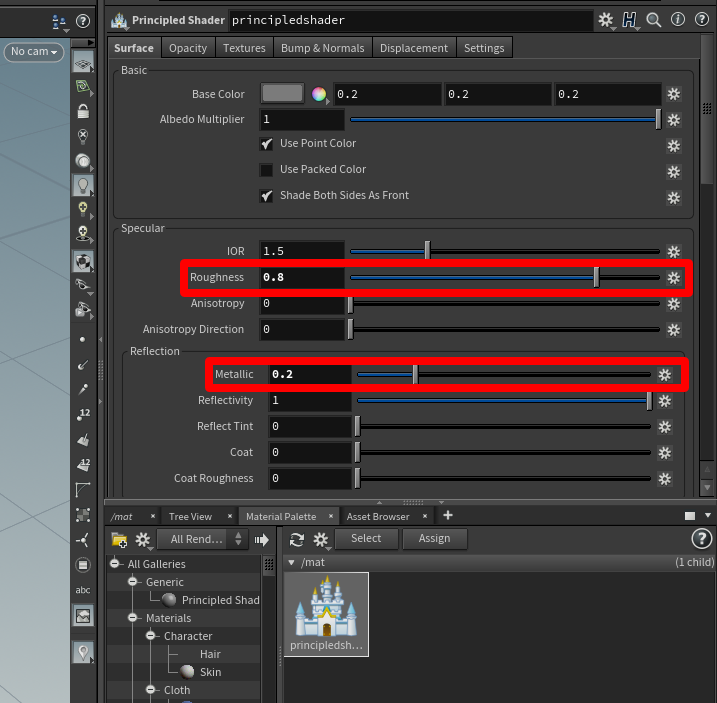The image size is (717, 703).
Task: Toggle Shade Both Sides As Front checkbox
Action: (267, 196)
